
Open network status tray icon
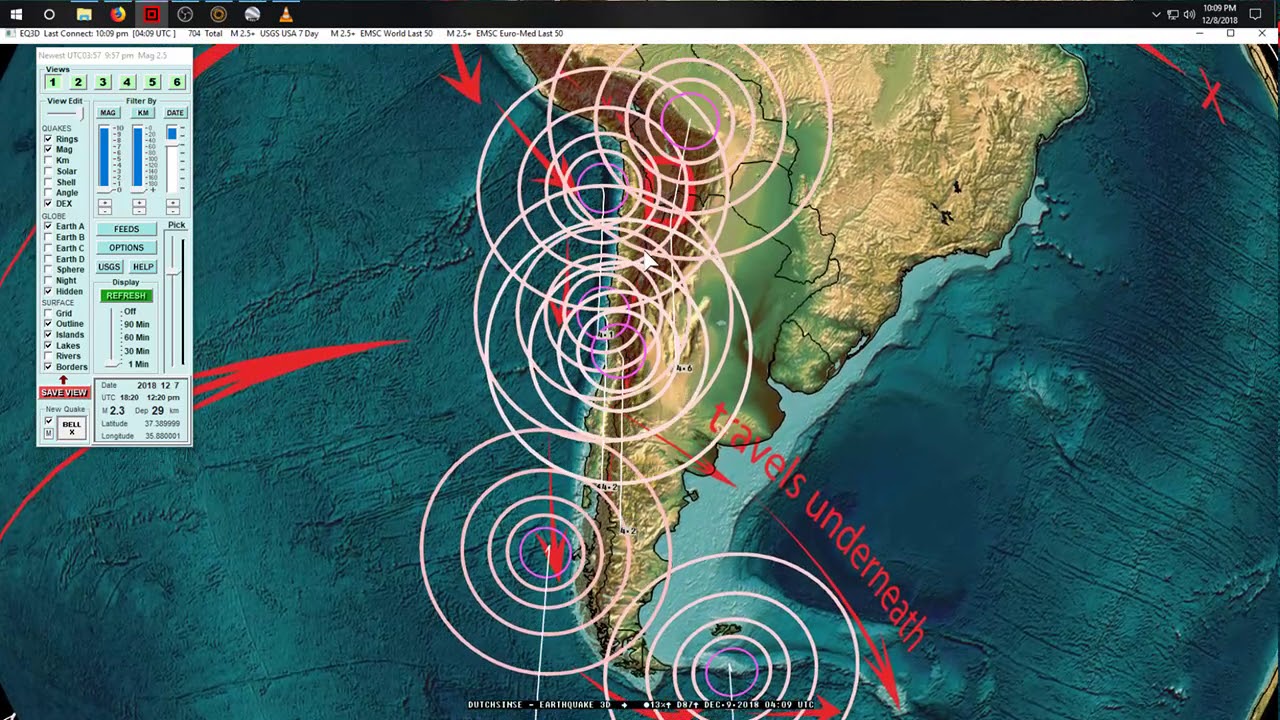point(1173,14)
